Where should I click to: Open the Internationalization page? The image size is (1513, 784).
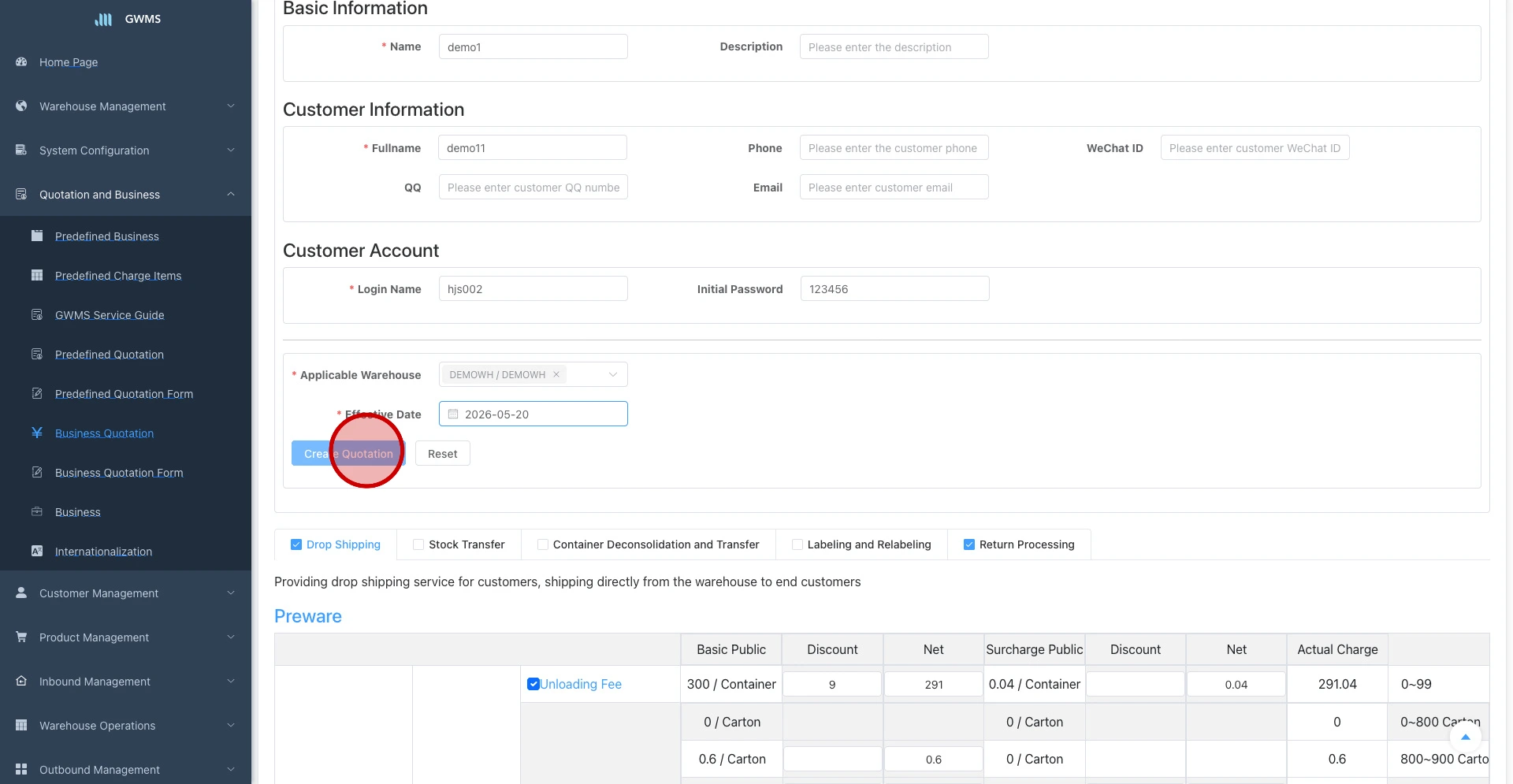pos(103,552)
